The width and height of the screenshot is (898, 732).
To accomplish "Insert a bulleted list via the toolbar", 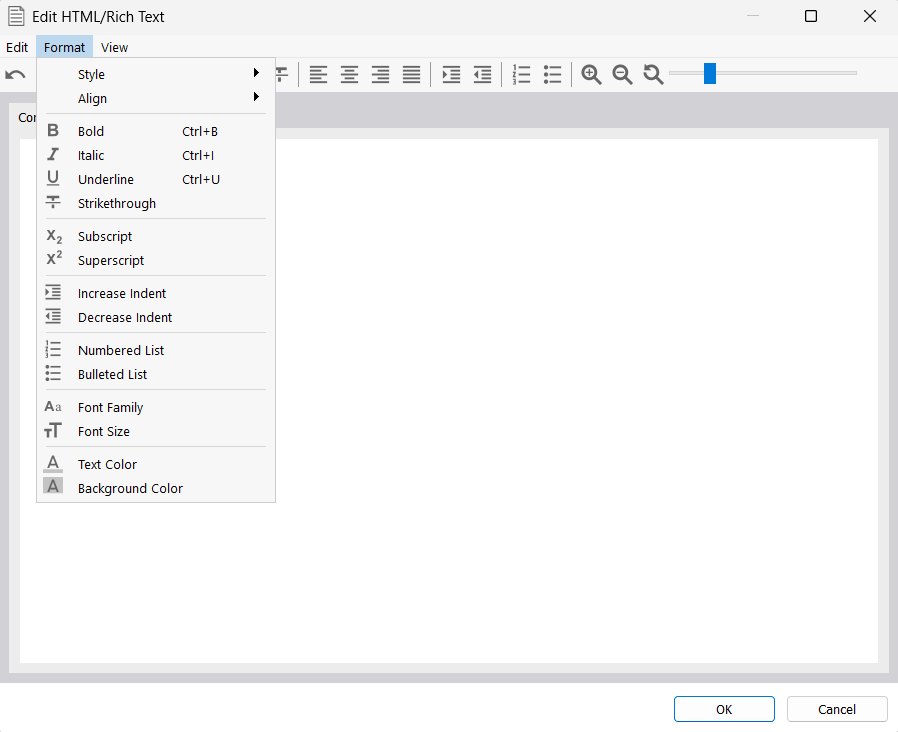I will tap(552, 74).
